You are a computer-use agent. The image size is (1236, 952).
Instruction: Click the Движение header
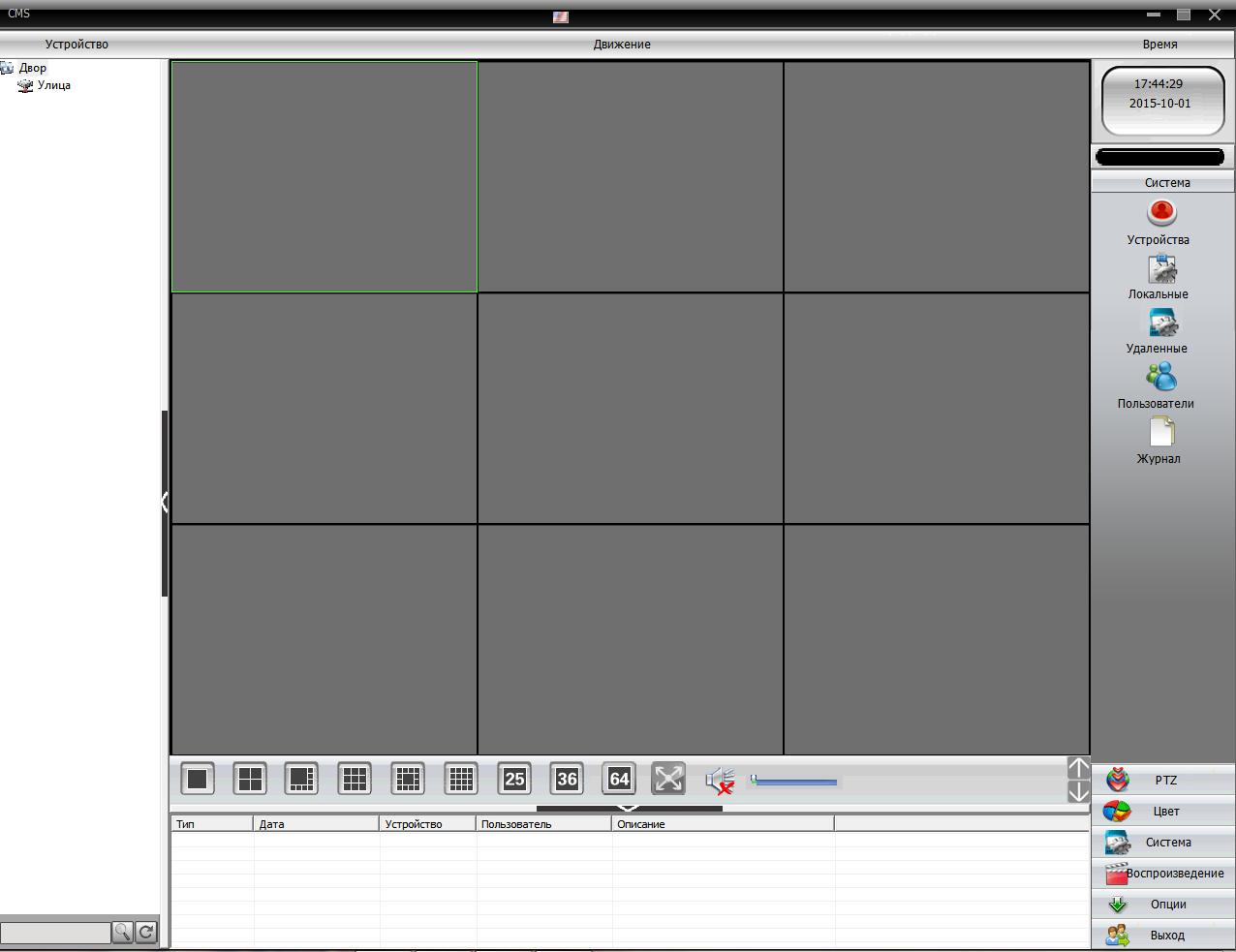(622, 45)
